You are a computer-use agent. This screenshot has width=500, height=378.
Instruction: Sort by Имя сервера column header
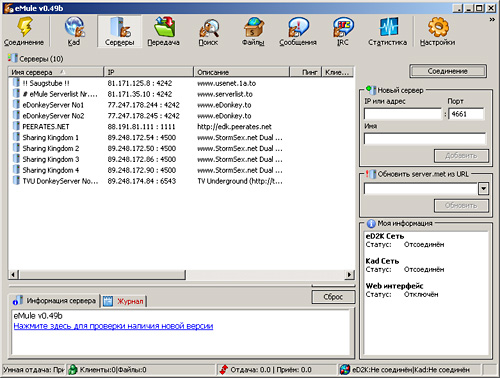click(56, 72)
